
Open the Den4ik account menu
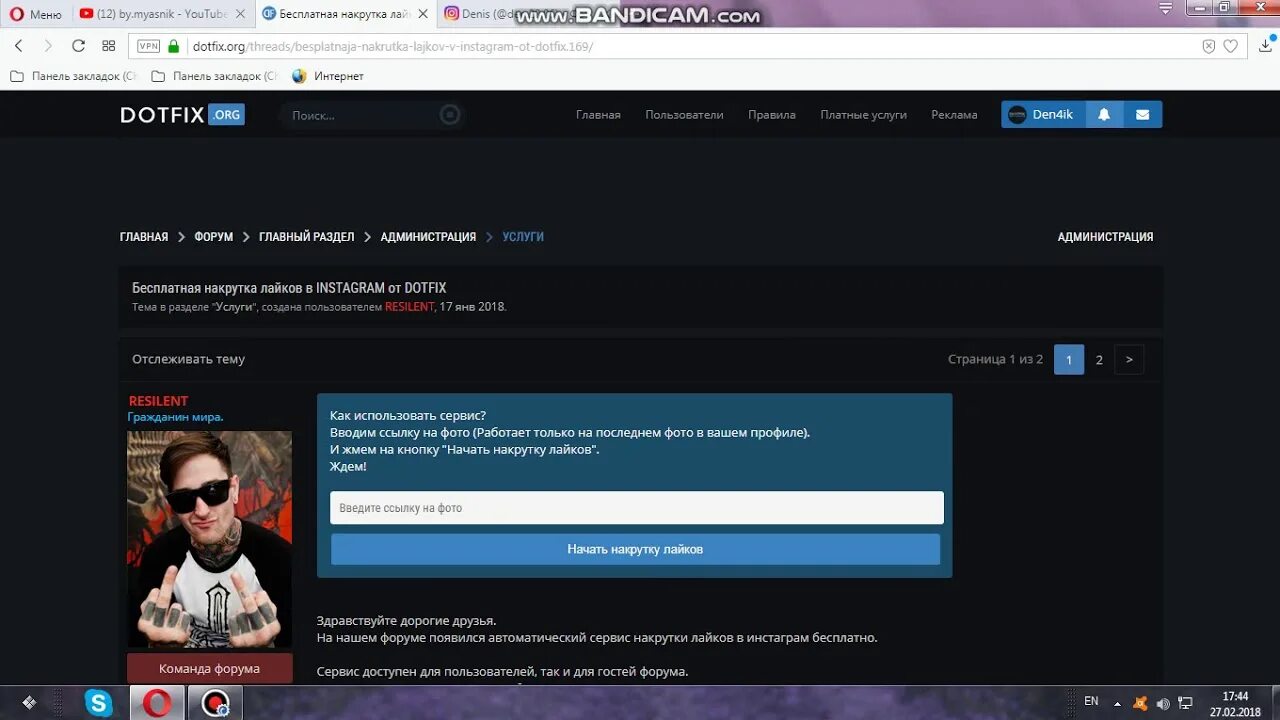point(1043,115)
